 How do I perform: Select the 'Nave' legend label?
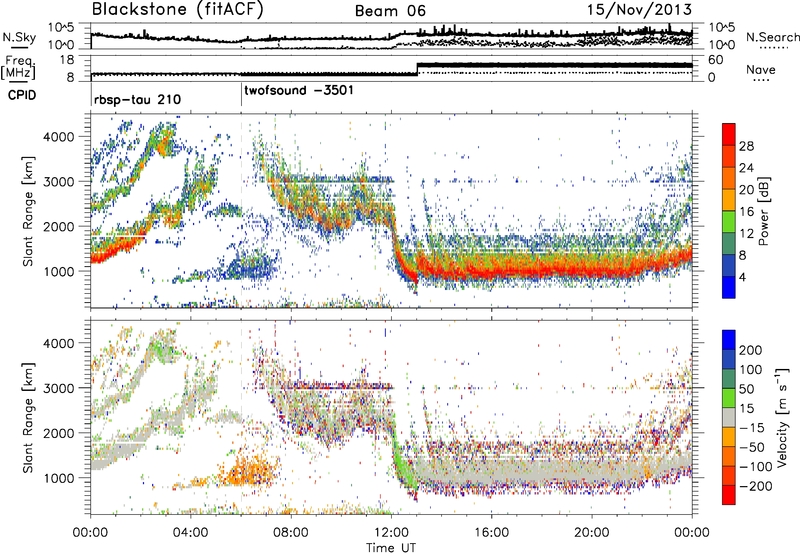pyautogui.click(x=760, y=69)
